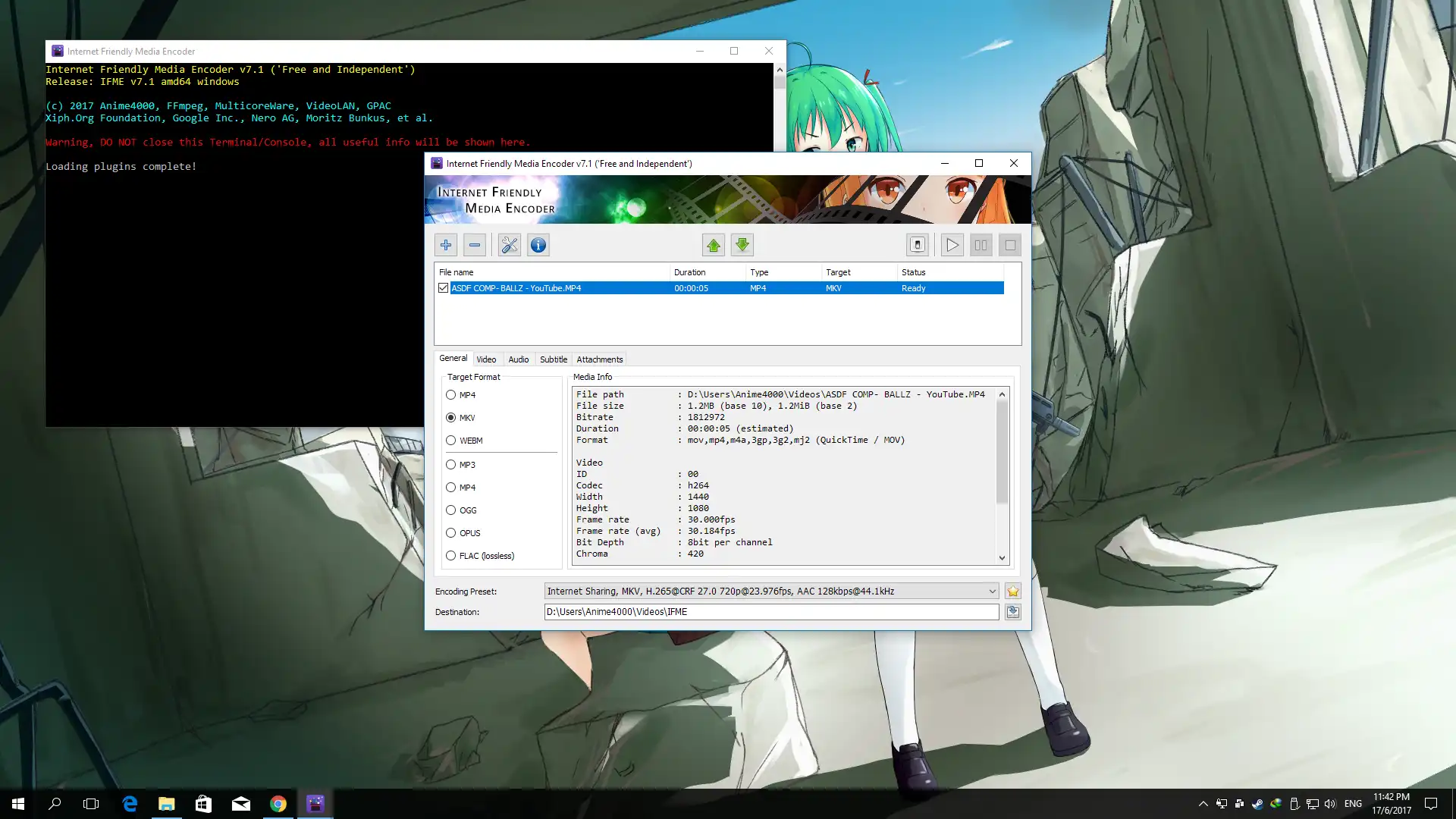The width and height of the screenshot is (1456, 819).
Task: Move item up with green up arrow
Action: point(714,245)
